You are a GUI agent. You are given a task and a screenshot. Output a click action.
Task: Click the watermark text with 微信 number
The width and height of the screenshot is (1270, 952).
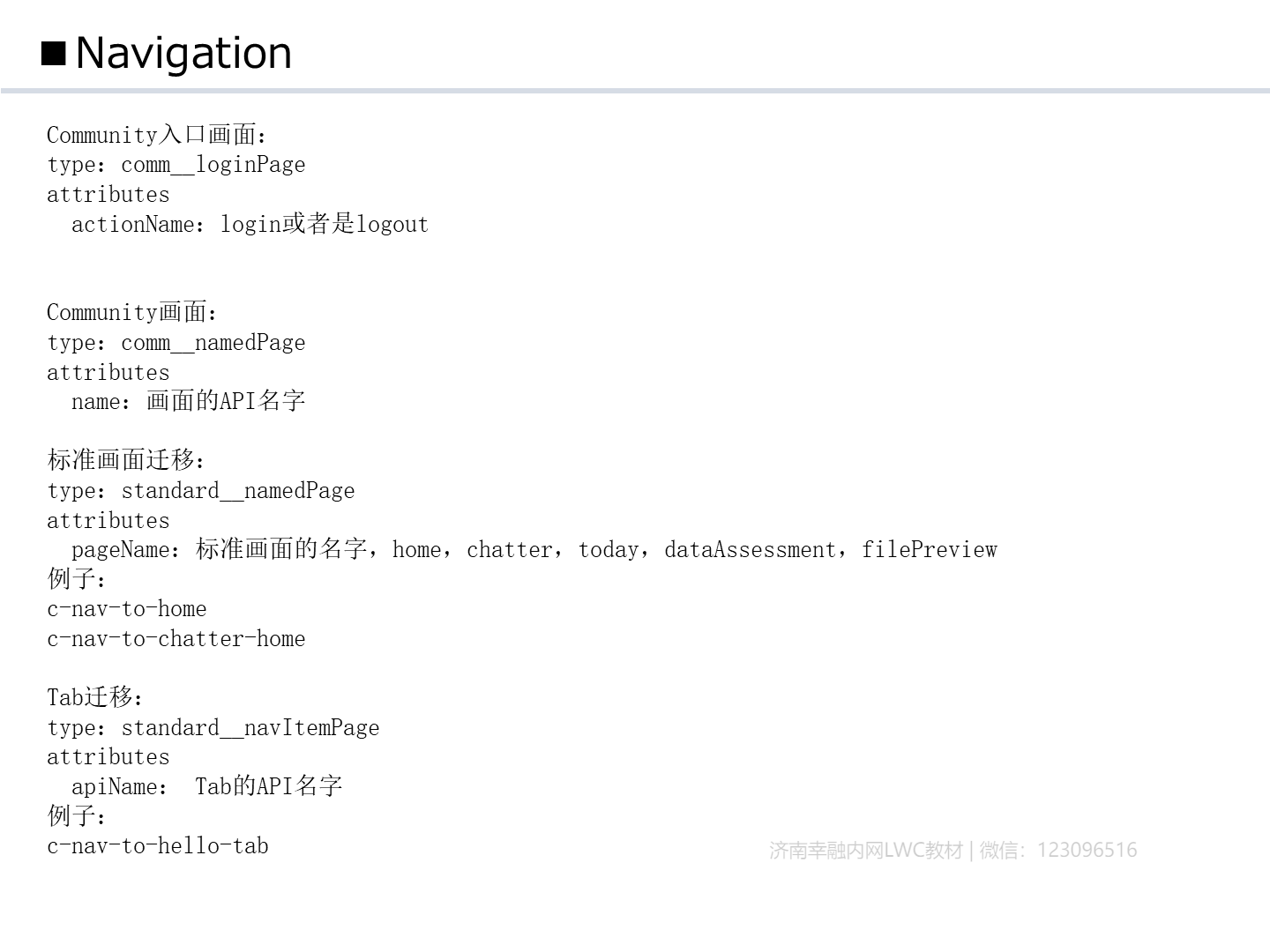(952, 850)
